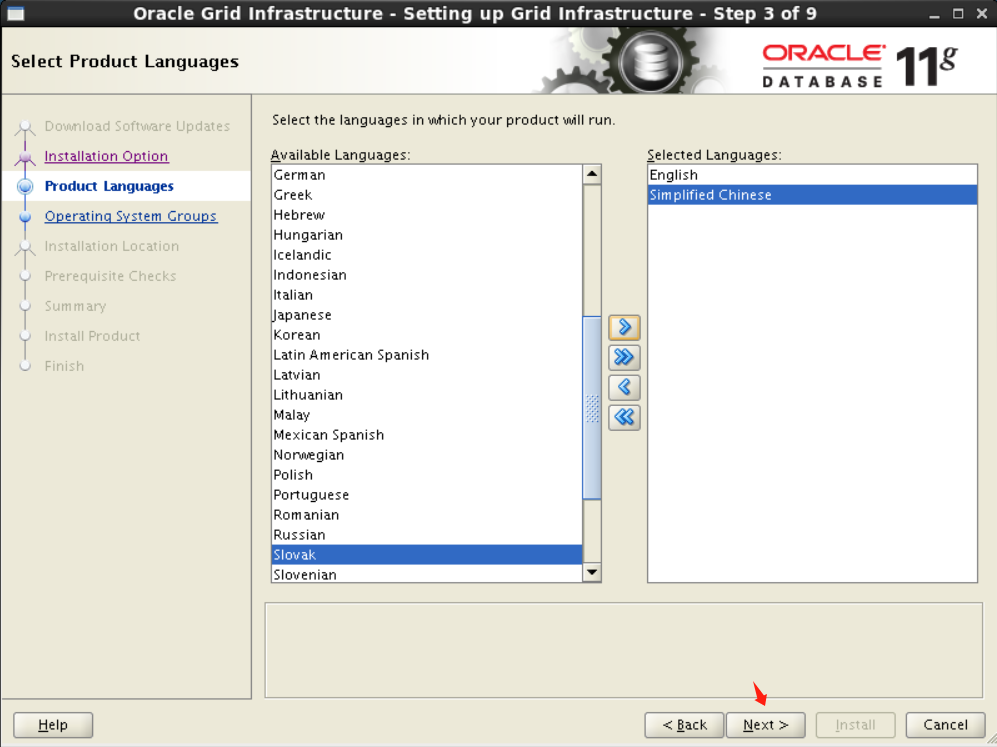The width and height of the screenshot is (997, 747).
Task: Select Norwegian in available languages
Action: click(427, 455)
